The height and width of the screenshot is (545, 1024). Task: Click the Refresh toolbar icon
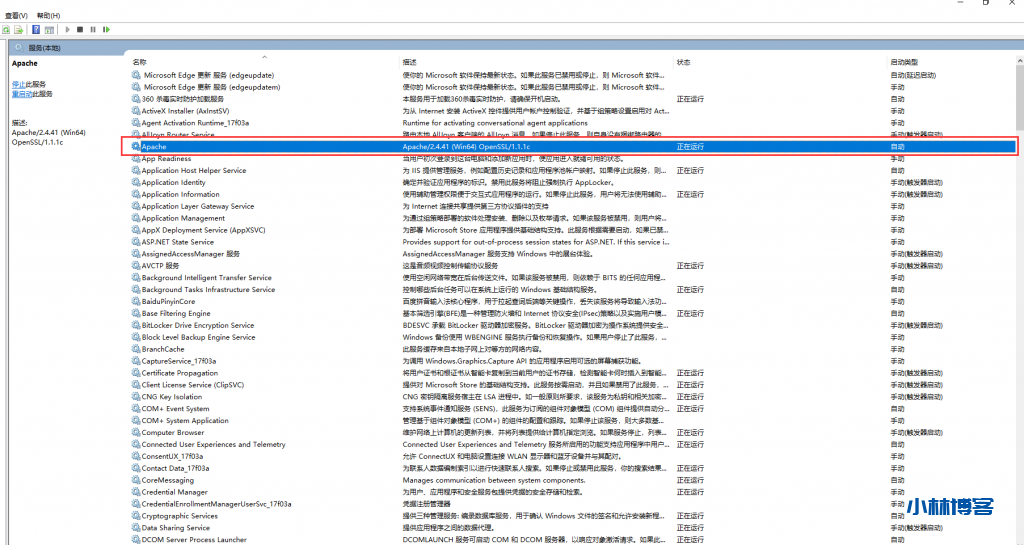pyautogui.click(x=6, y=30)
